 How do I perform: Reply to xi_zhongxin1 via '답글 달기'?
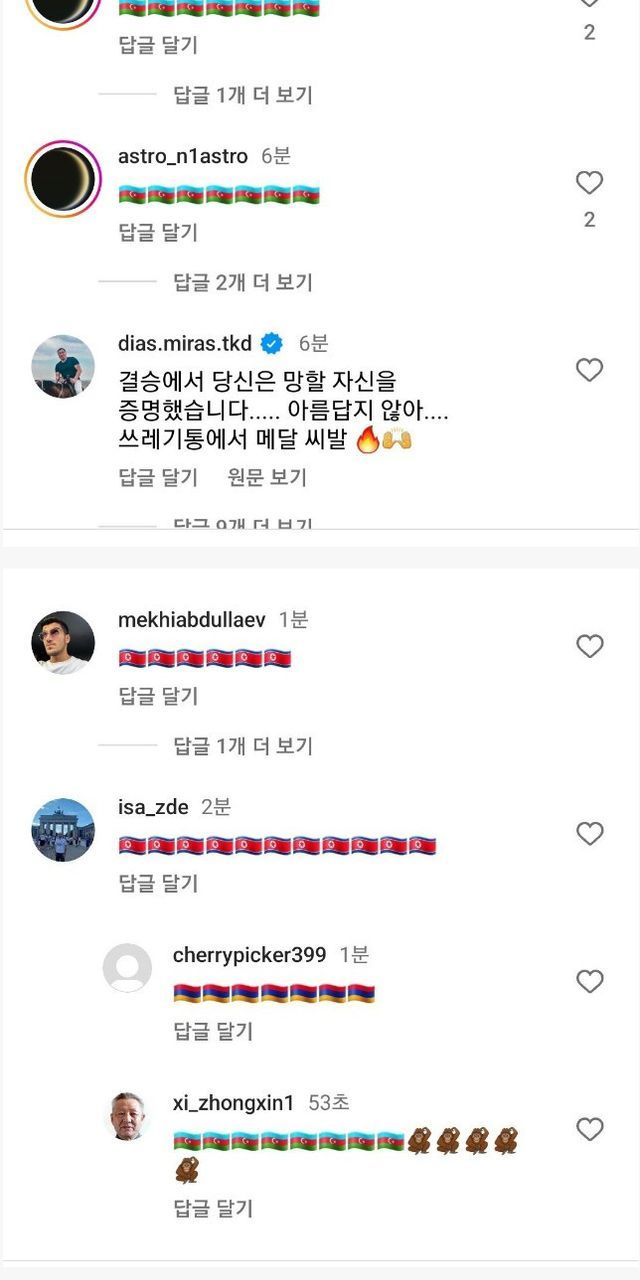click(213, 1208)
